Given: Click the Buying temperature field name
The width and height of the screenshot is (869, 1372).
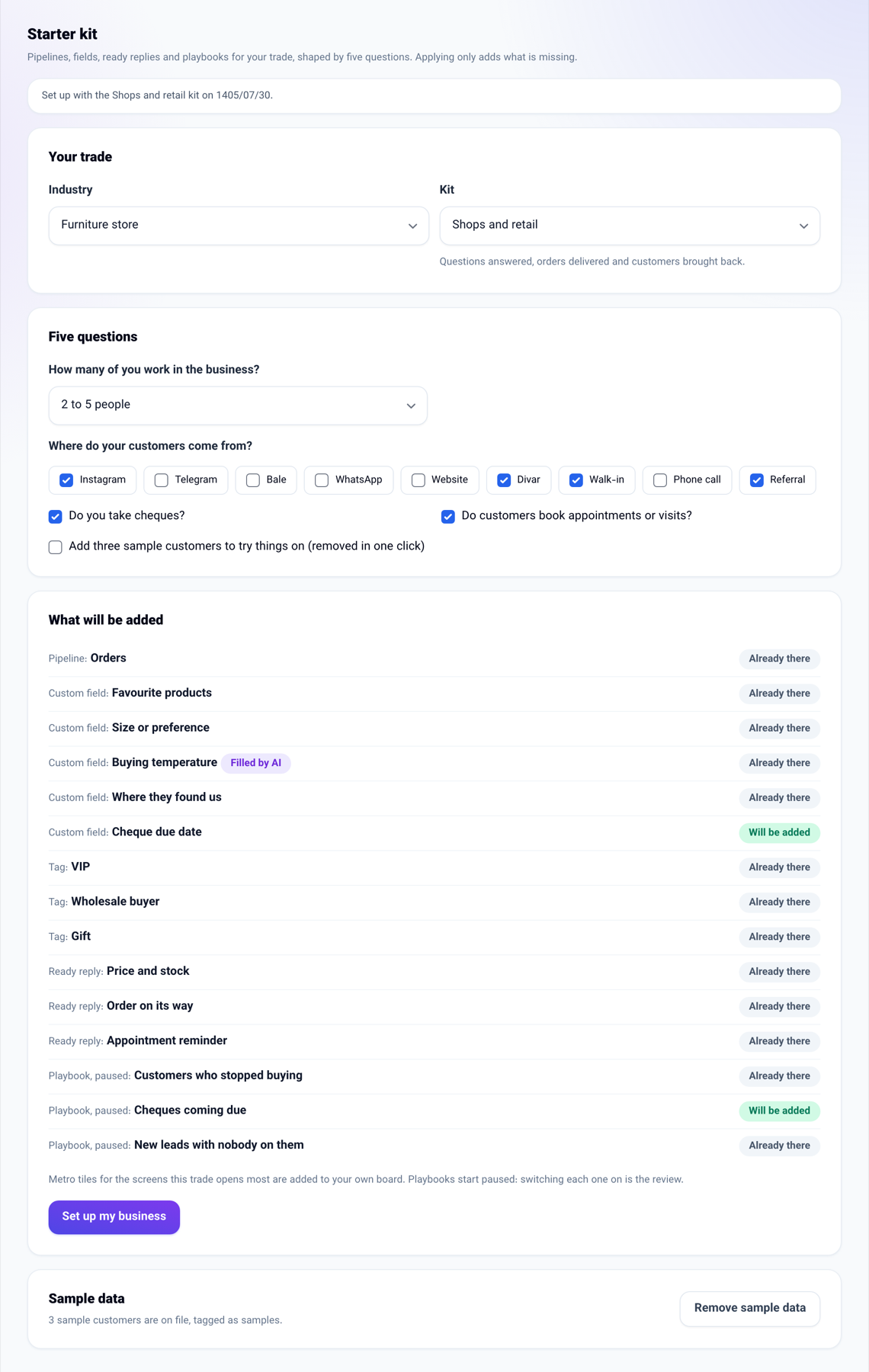Looking at the screenshot, I should pyautogui.click(x=165, y=763).
